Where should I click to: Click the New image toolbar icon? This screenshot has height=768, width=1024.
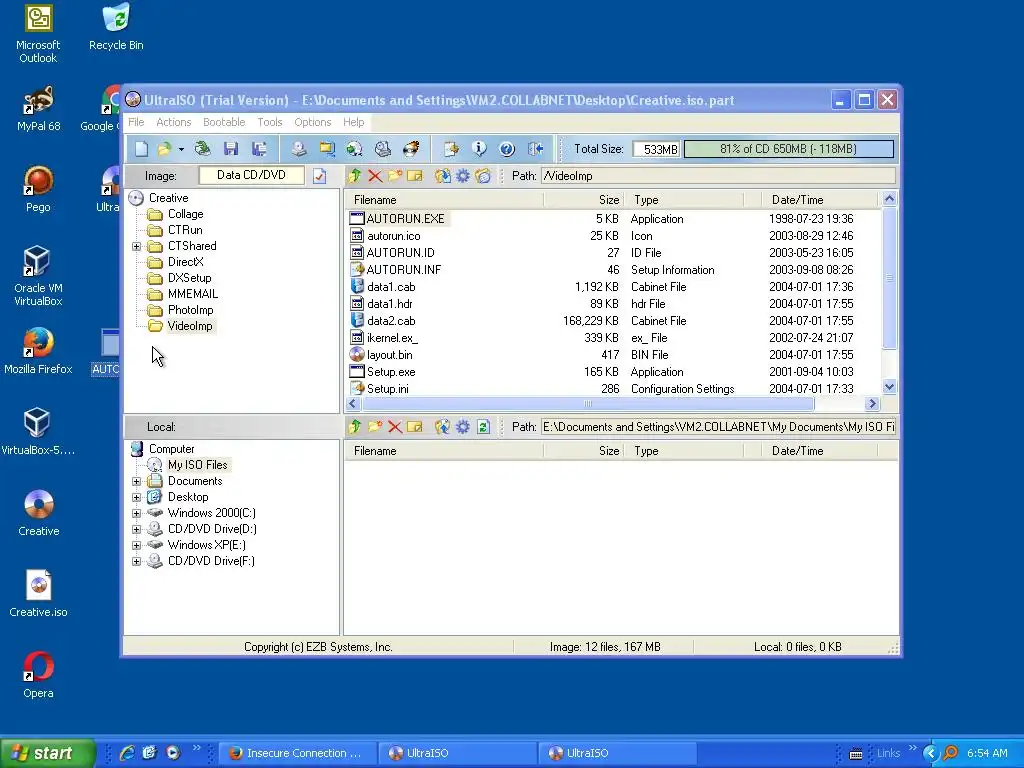click(141, 149)
